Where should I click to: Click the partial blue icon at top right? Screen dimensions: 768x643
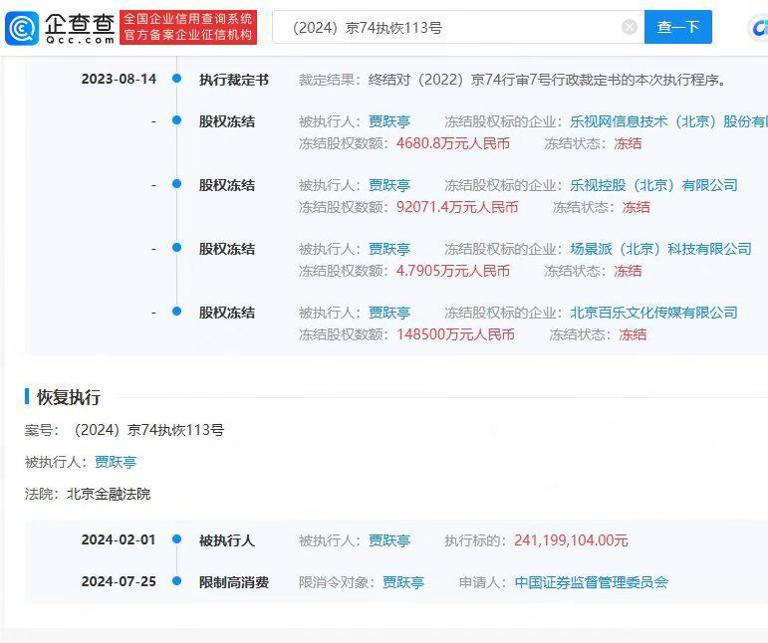pyautogui.click(x=759, y=28)
